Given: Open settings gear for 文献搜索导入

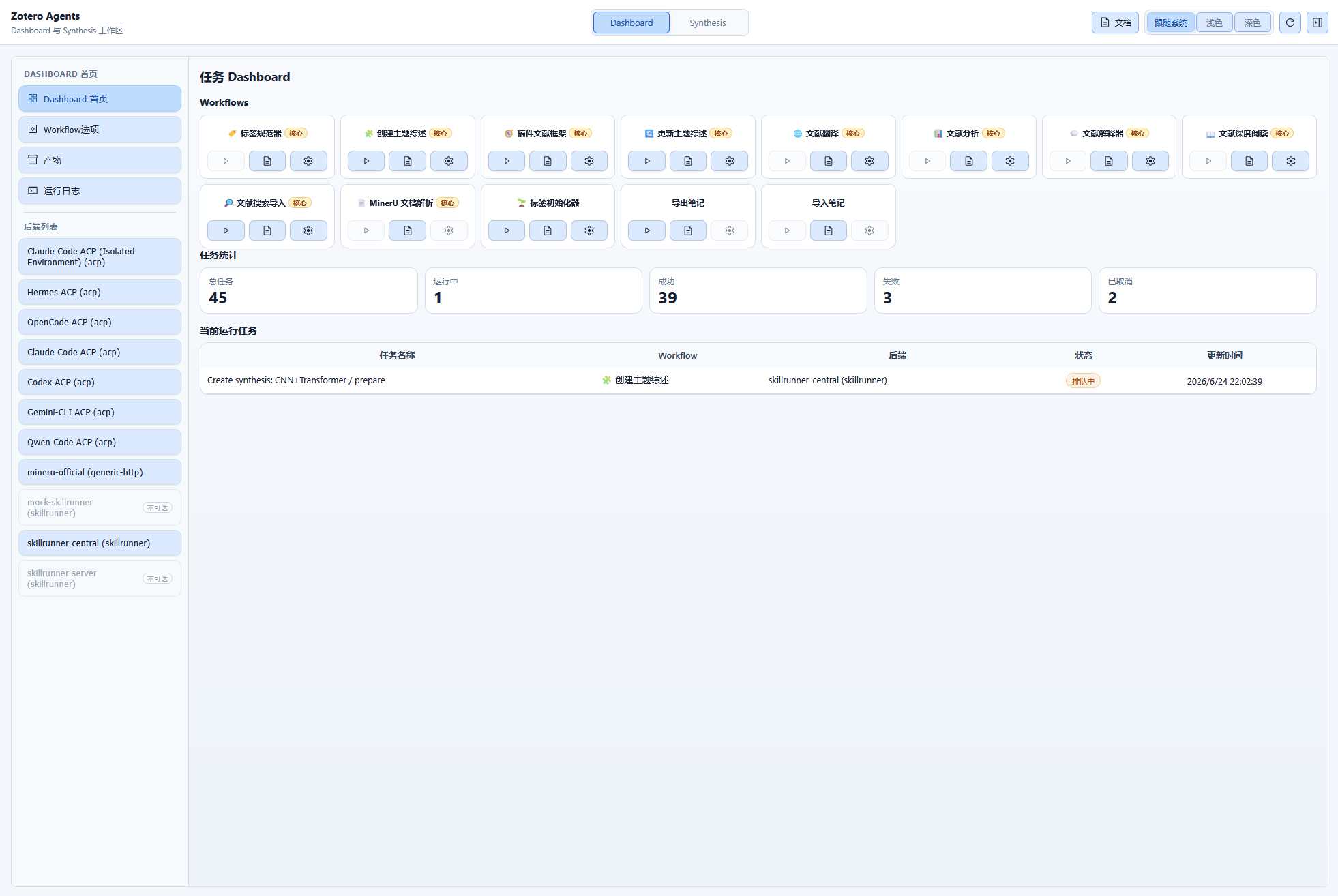Looking at the screenshot, I should [308, 230].
